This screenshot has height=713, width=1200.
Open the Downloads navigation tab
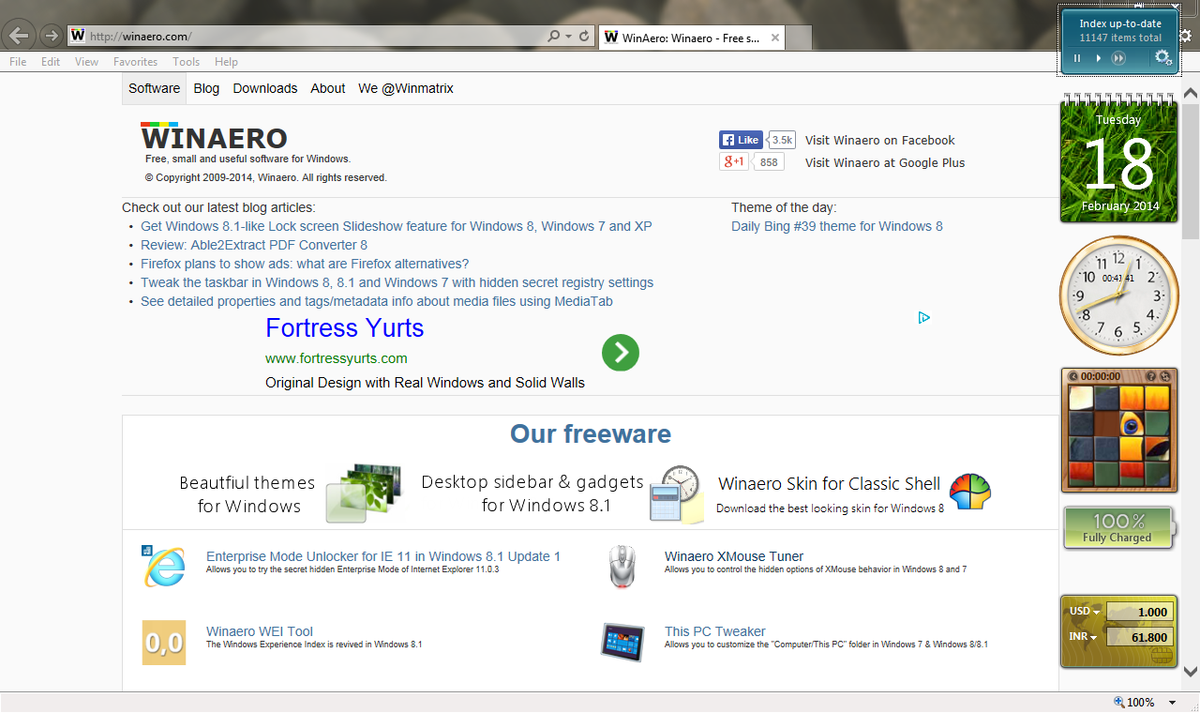(265, 88)
